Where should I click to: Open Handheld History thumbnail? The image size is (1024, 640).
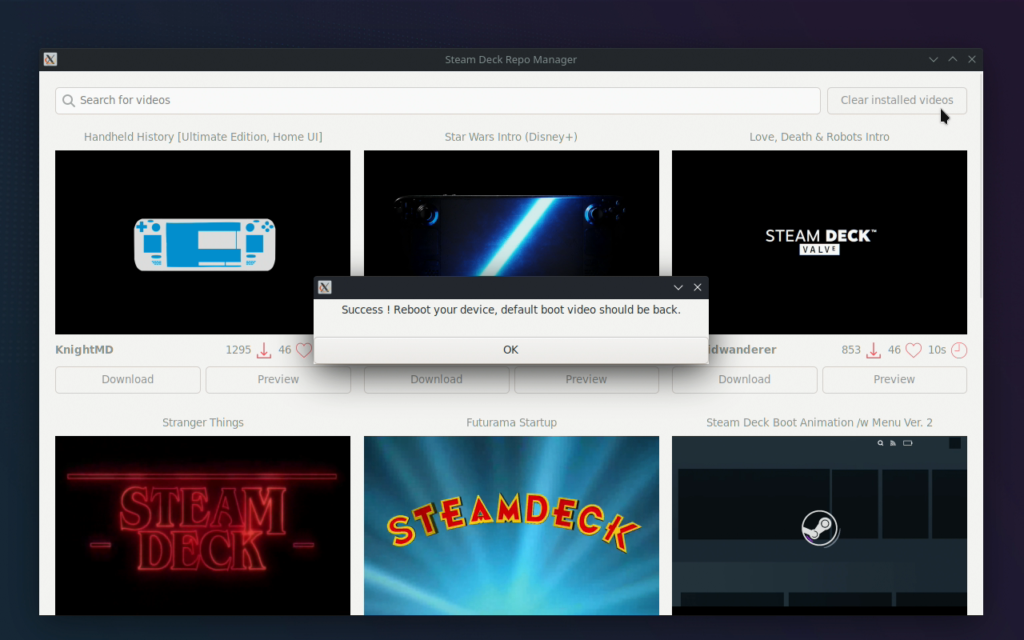point(202,242)
